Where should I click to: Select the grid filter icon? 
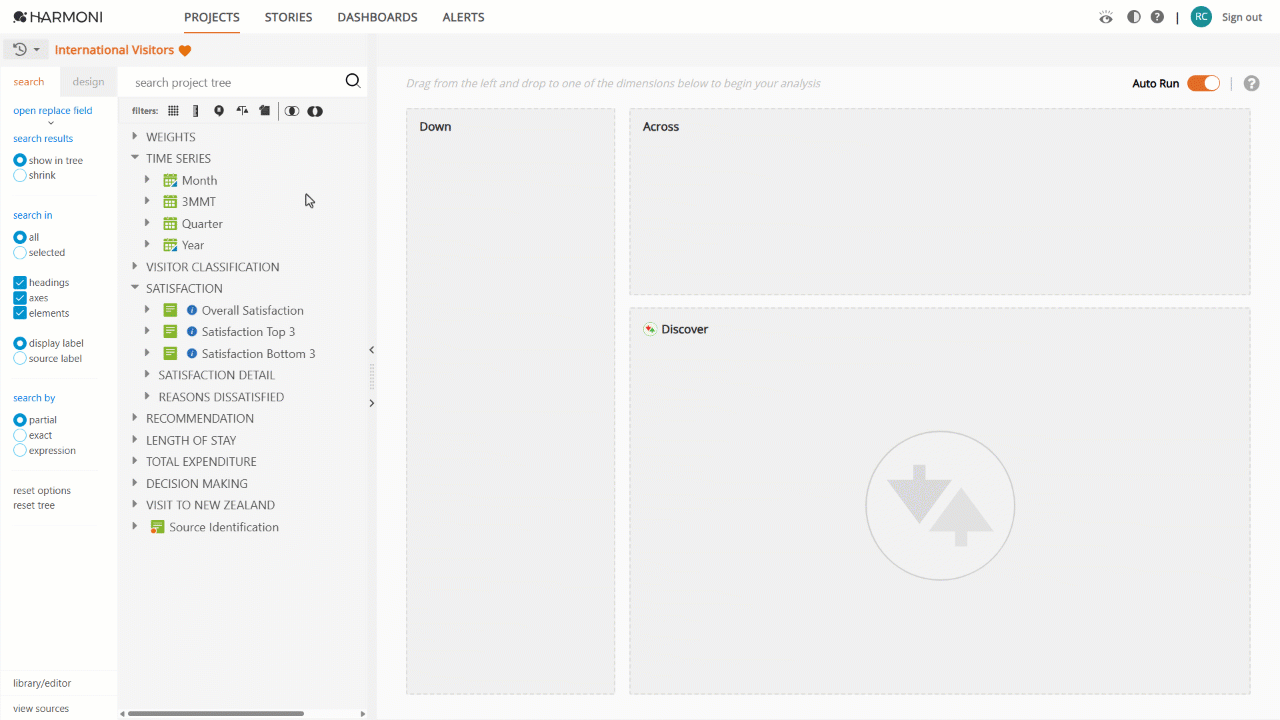[173, 111]
